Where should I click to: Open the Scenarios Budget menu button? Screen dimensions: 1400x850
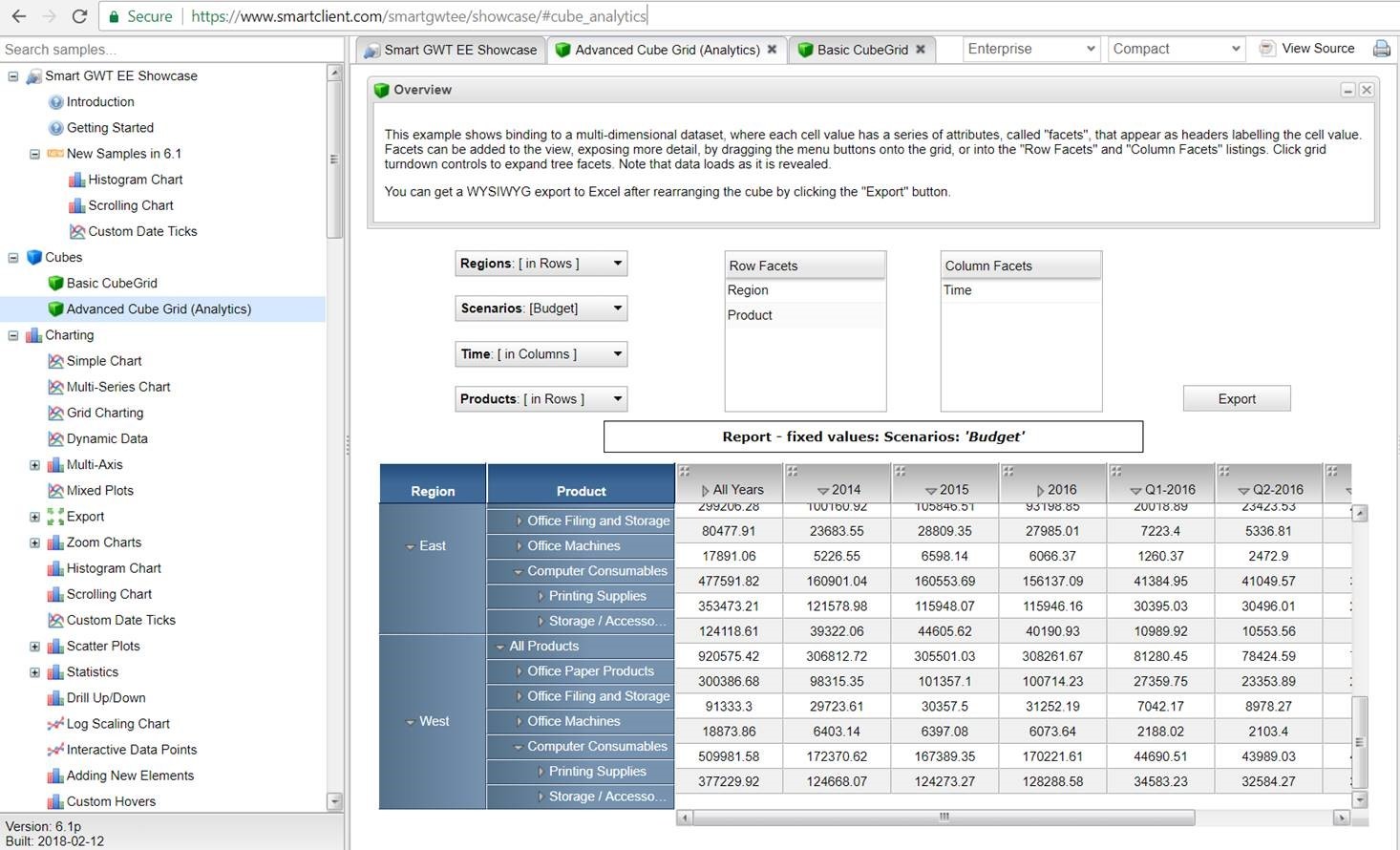point(541,308)
